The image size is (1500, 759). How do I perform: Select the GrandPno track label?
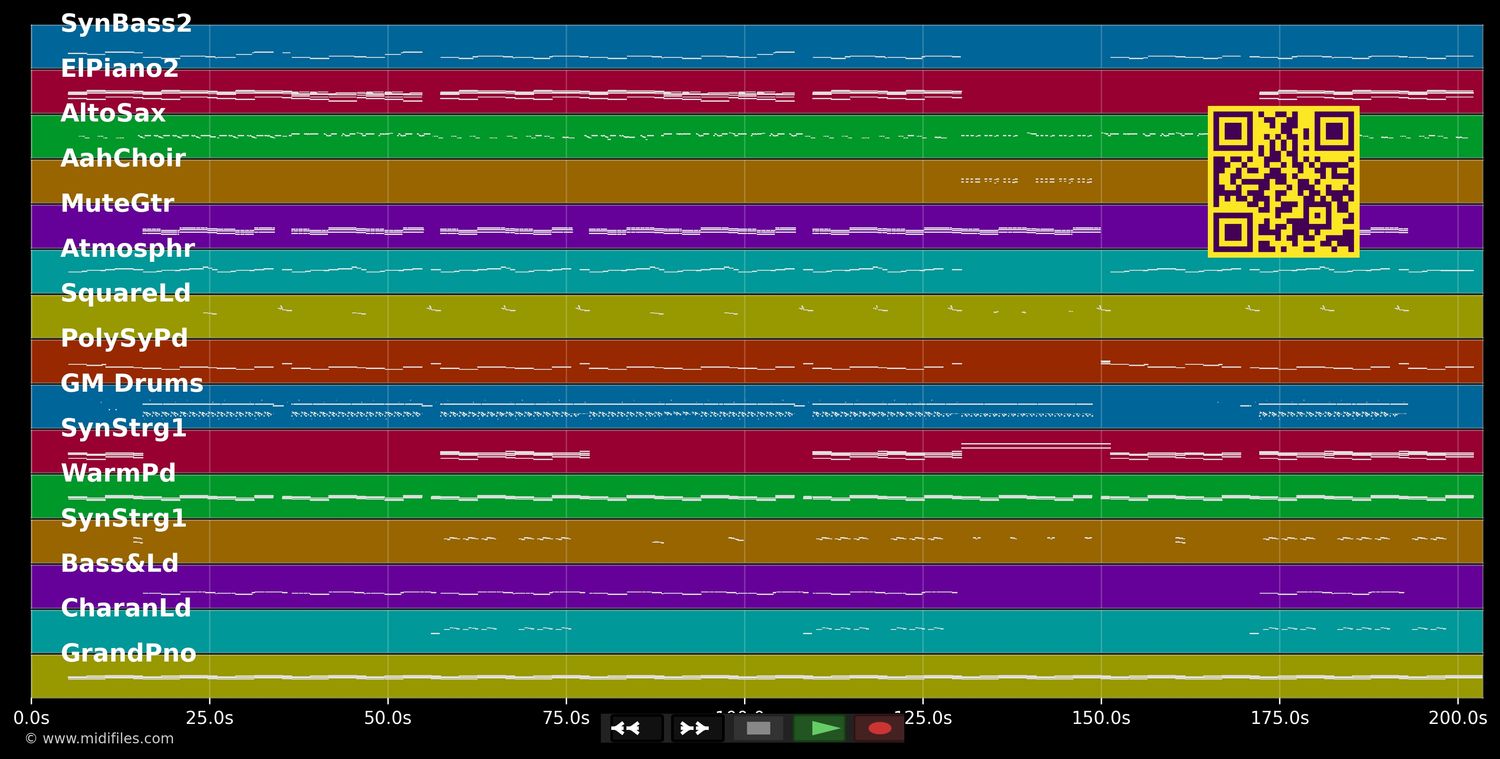[x=128, y=654]
